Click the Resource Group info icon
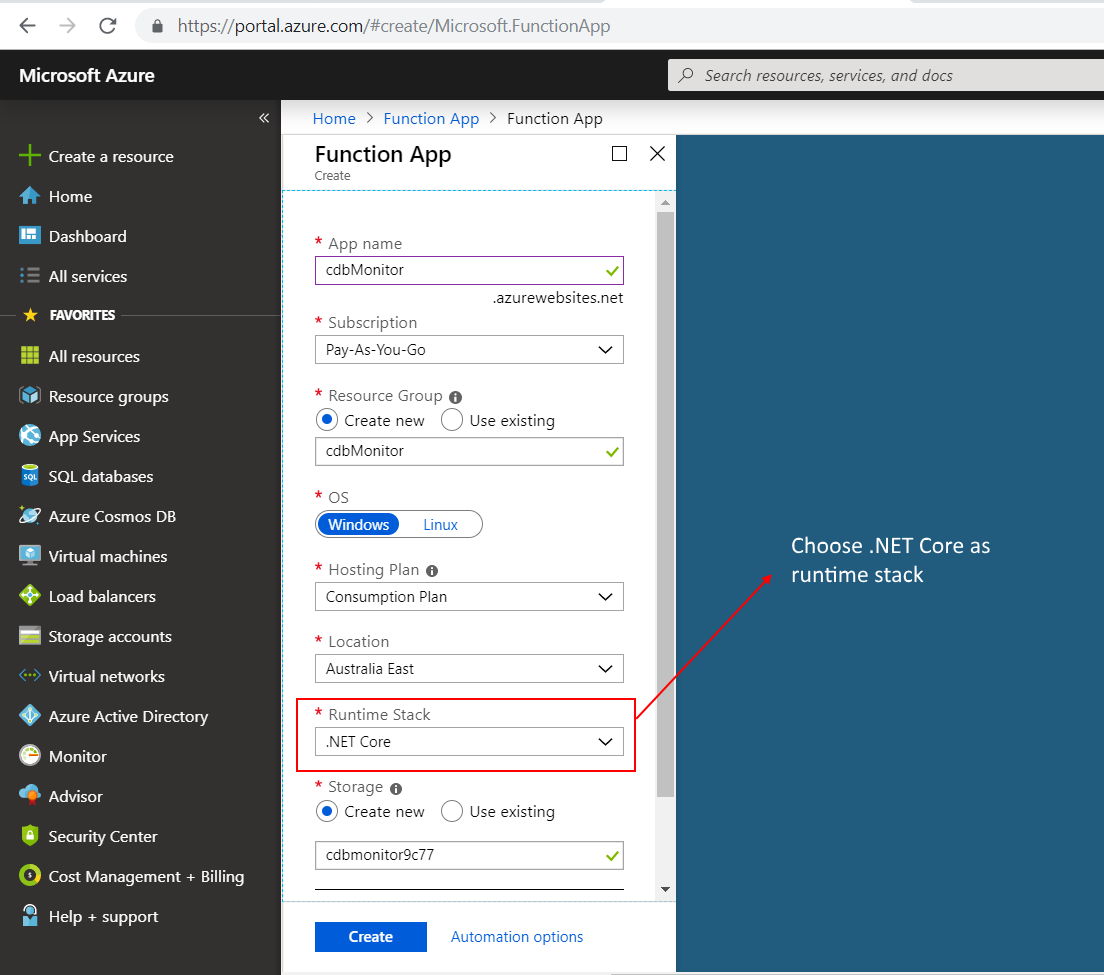The width and height of the screenshot is (1104, 975). 456,397
